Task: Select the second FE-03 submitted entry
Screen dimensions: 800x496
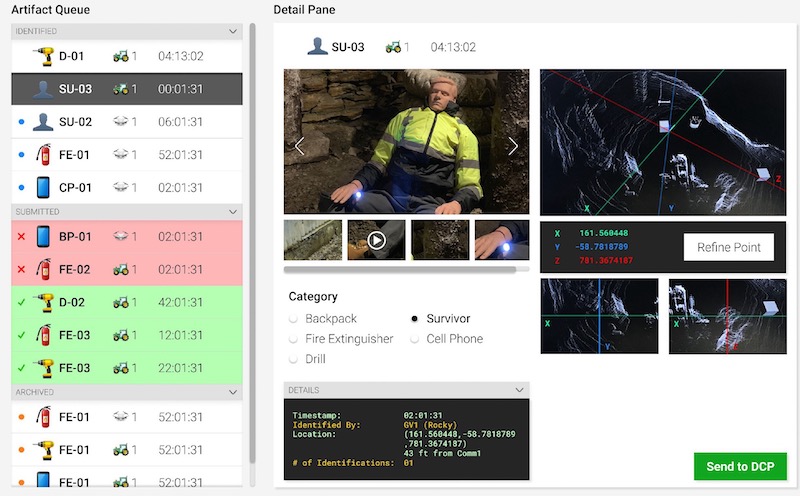Action: (126, 367)
